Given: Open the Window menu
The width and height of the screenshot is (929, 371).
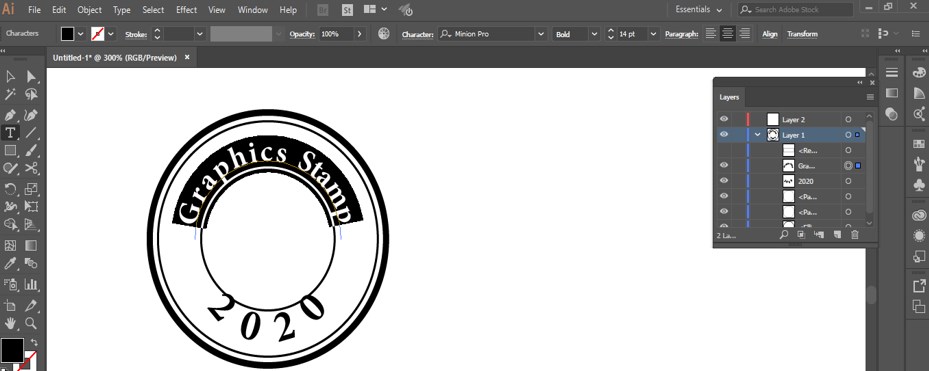Looking at the screenshot, I should [x=252, y=10].
